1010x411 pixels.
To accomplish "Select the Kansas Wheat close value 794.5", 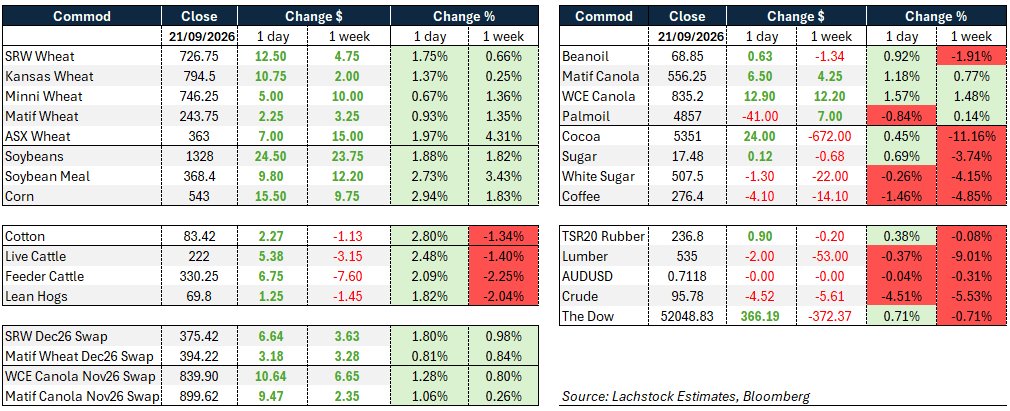I will coord(200,76).
